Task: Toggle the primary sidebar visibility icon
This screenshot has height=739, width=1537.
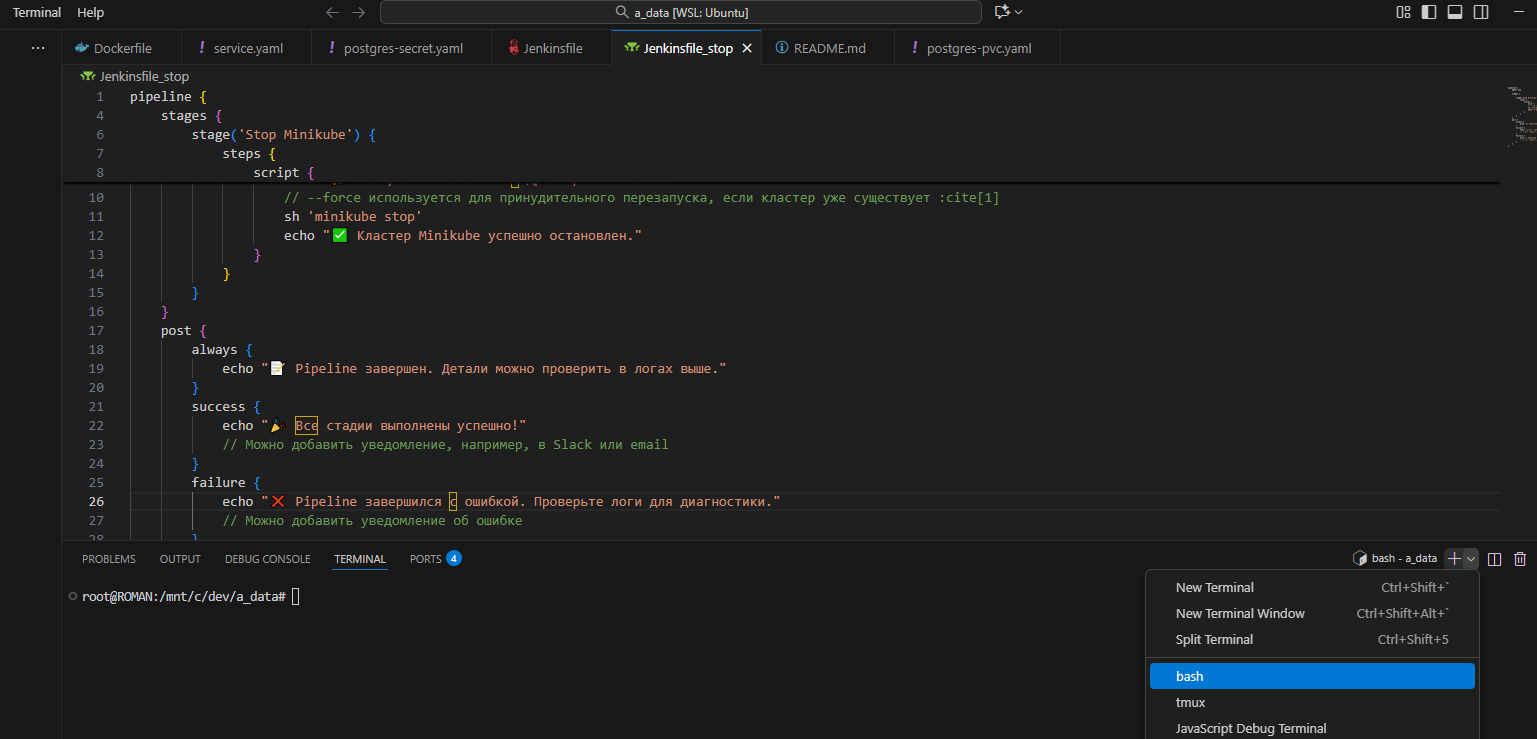Action: pos(1427,12)
